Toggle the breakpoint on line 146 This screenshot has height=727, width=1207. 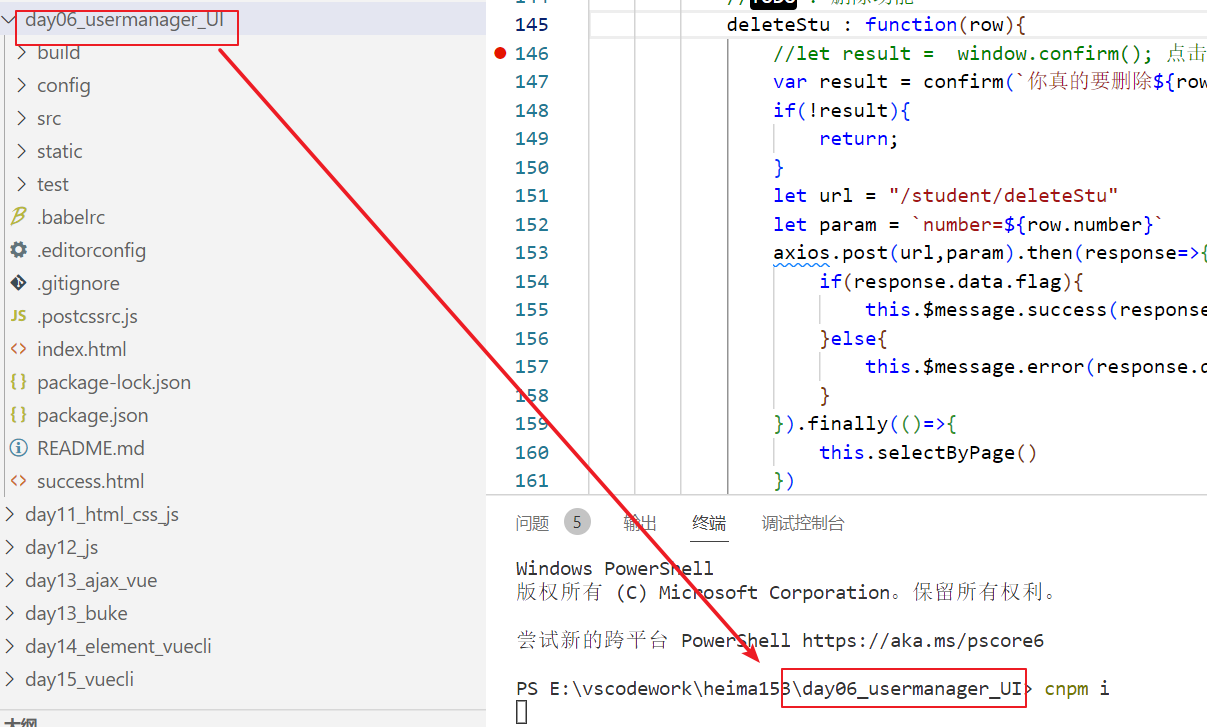(x=501, y=53)
